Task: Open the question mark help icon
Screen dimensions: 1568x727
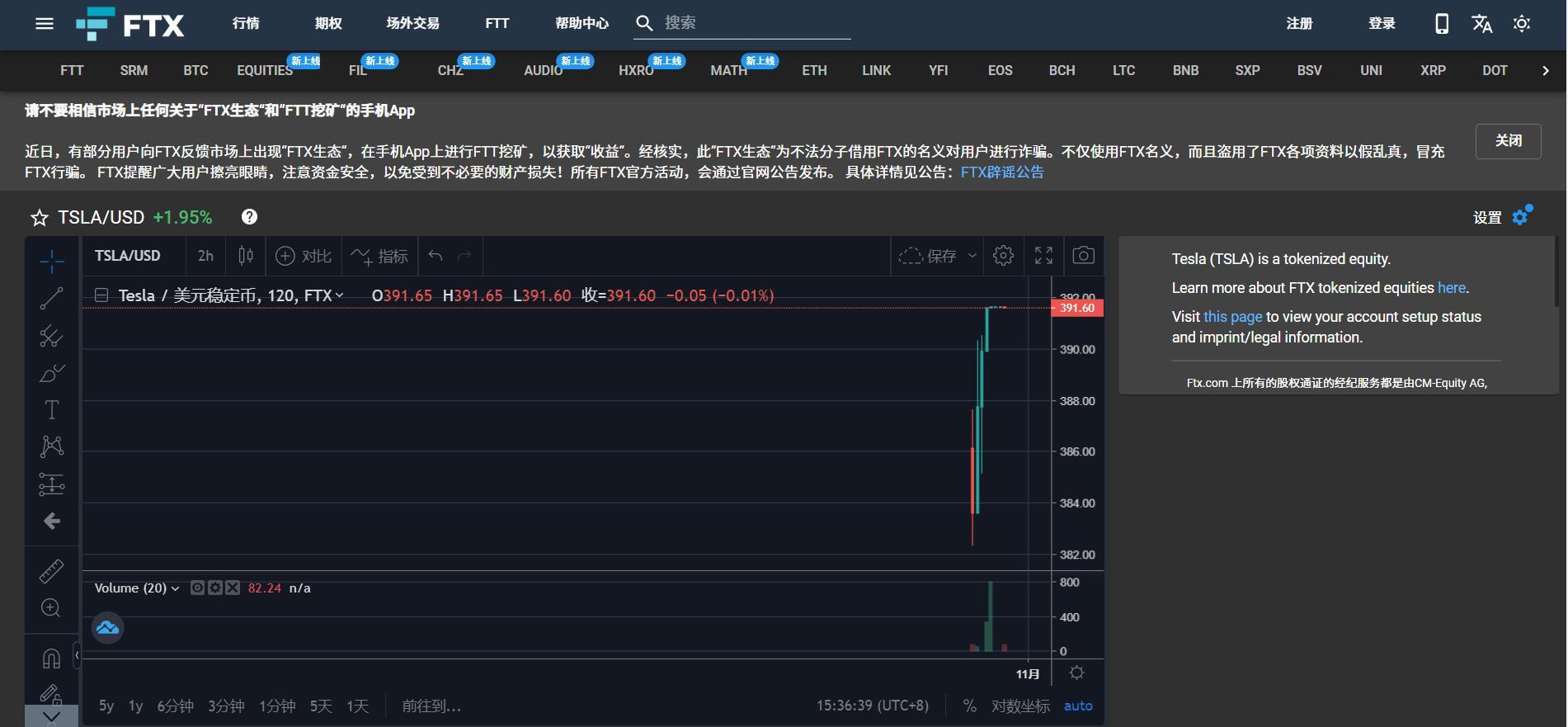Action: pos(249,217)
